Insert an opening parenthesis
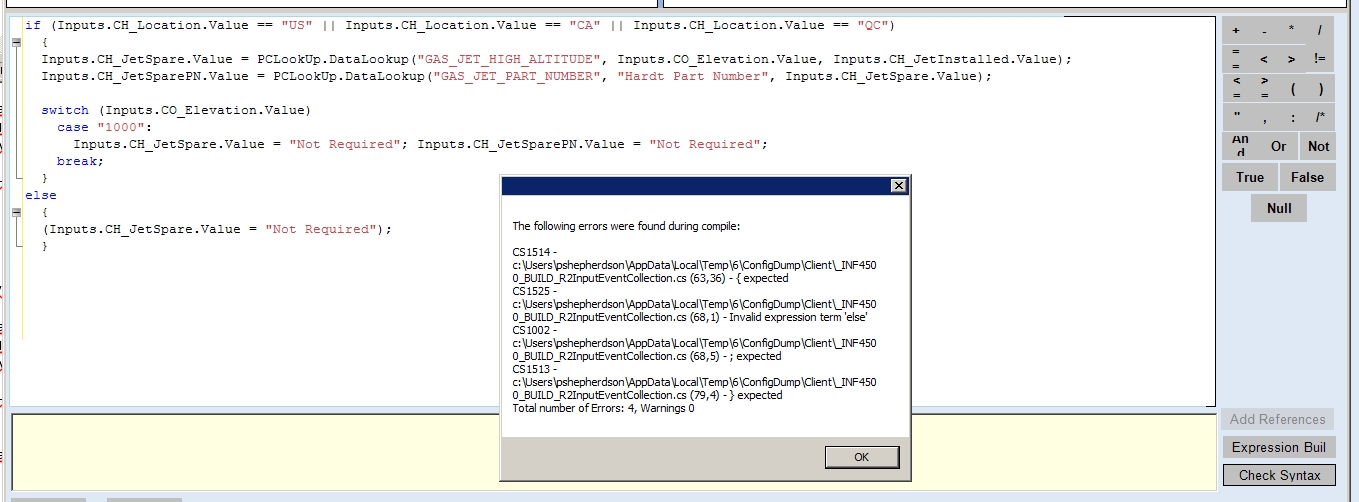 [x=1292, y=88]
